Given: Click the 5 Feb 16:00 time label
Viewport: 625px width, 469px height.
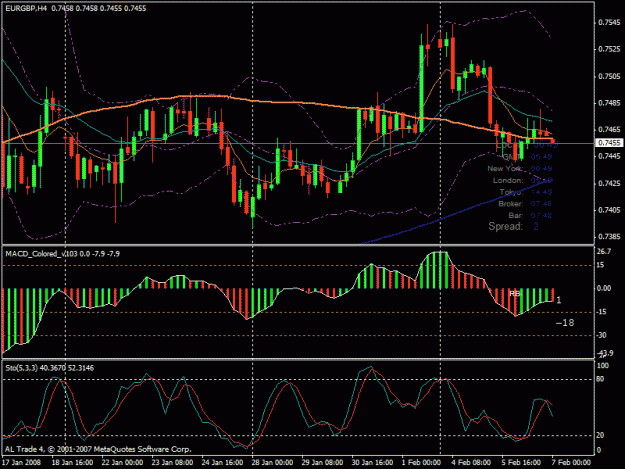Looking at the screenshot, I should point(521,463).
